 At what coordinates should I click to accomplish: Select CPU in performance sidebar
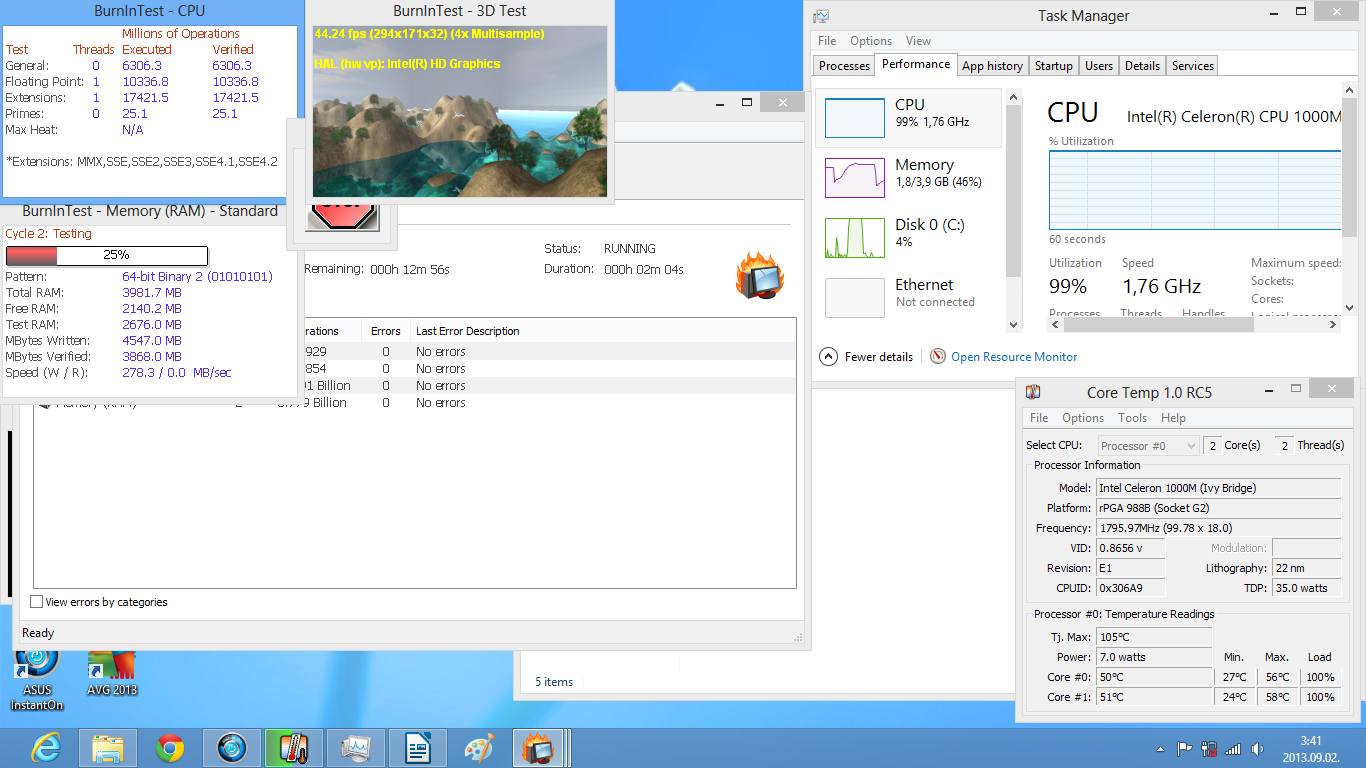pyautogui.click(x=910, y=117)
